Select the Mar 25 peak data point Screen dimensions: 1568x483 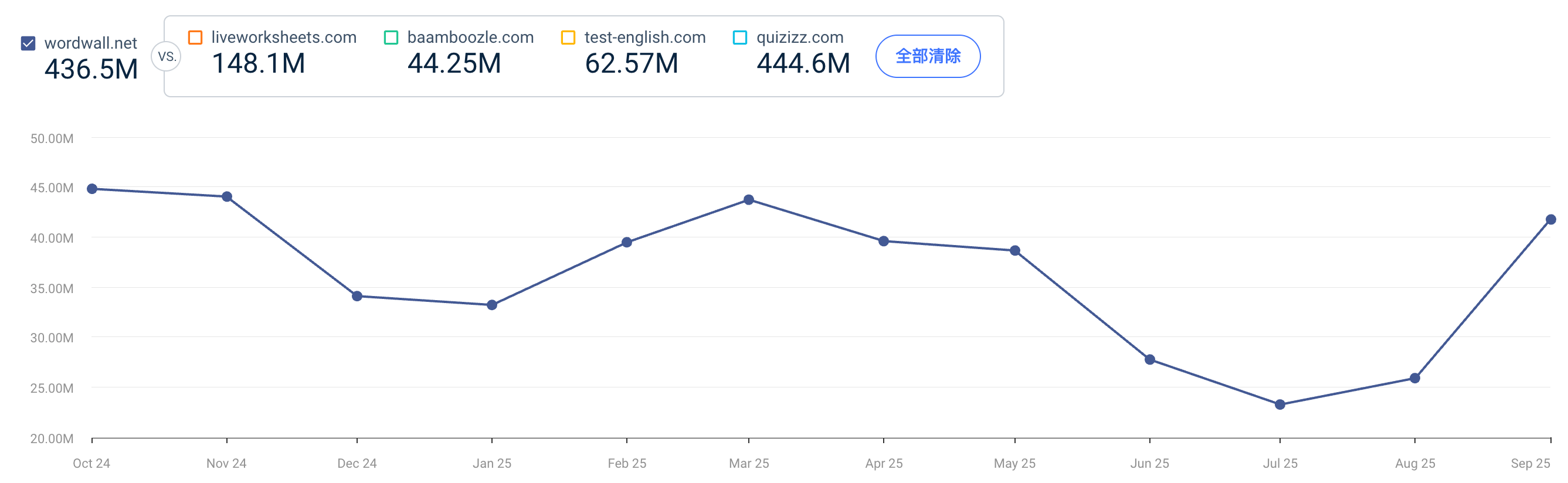tap(749, 200)
